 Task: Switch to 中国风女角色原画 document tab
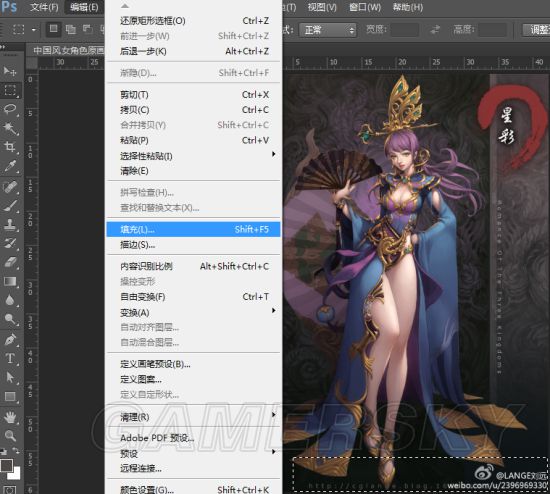click(x=66, y=51)
